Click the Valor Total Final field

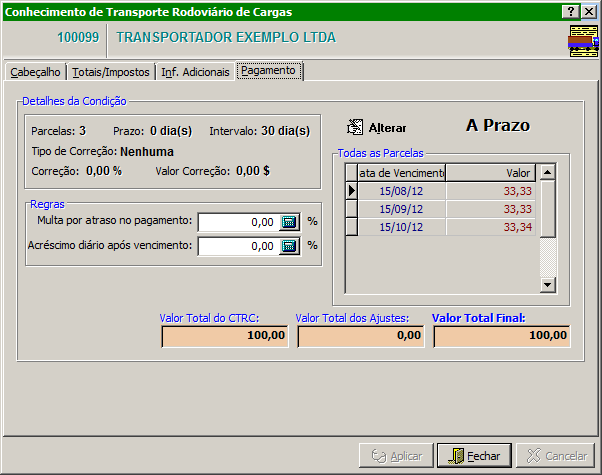(501, 336)
